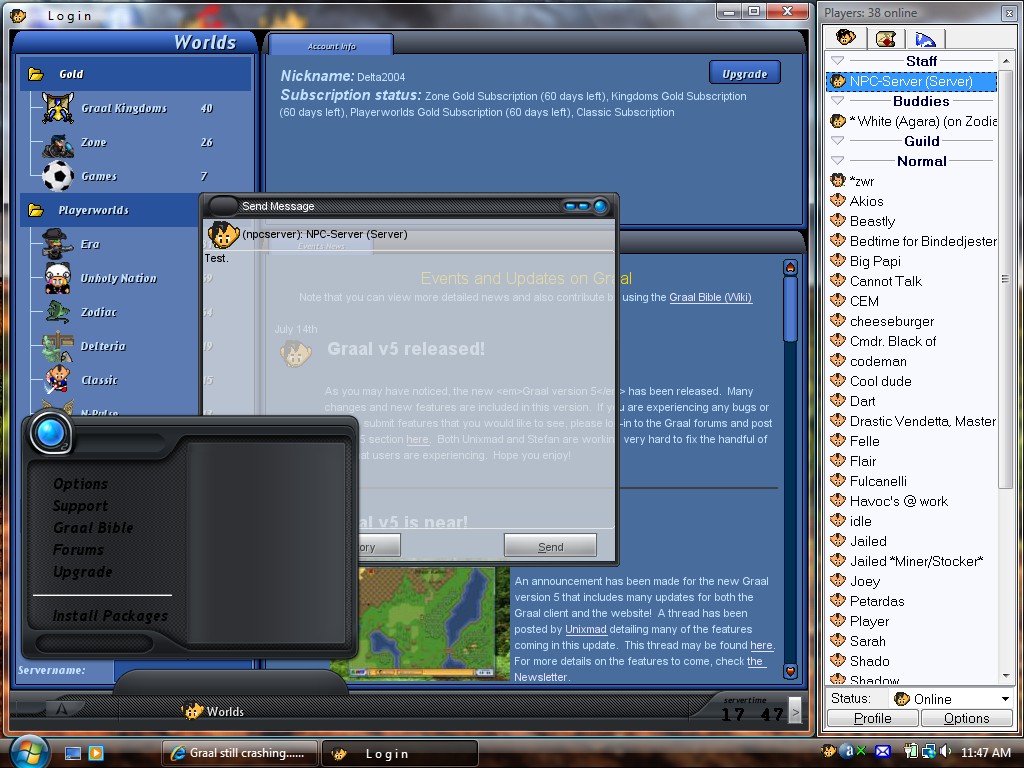The height and width of the screenshot is (768, 1024).
Task: Choose Install Packages in the start menu
Action: pyautogui.click(x=110, y=616)
